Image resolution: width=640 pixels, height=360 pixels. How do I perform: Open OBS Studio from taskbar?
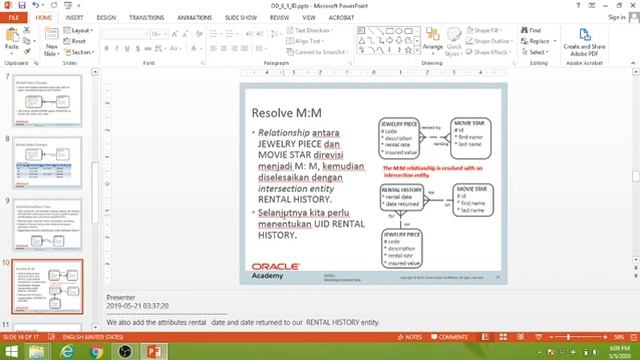point(125,351)
